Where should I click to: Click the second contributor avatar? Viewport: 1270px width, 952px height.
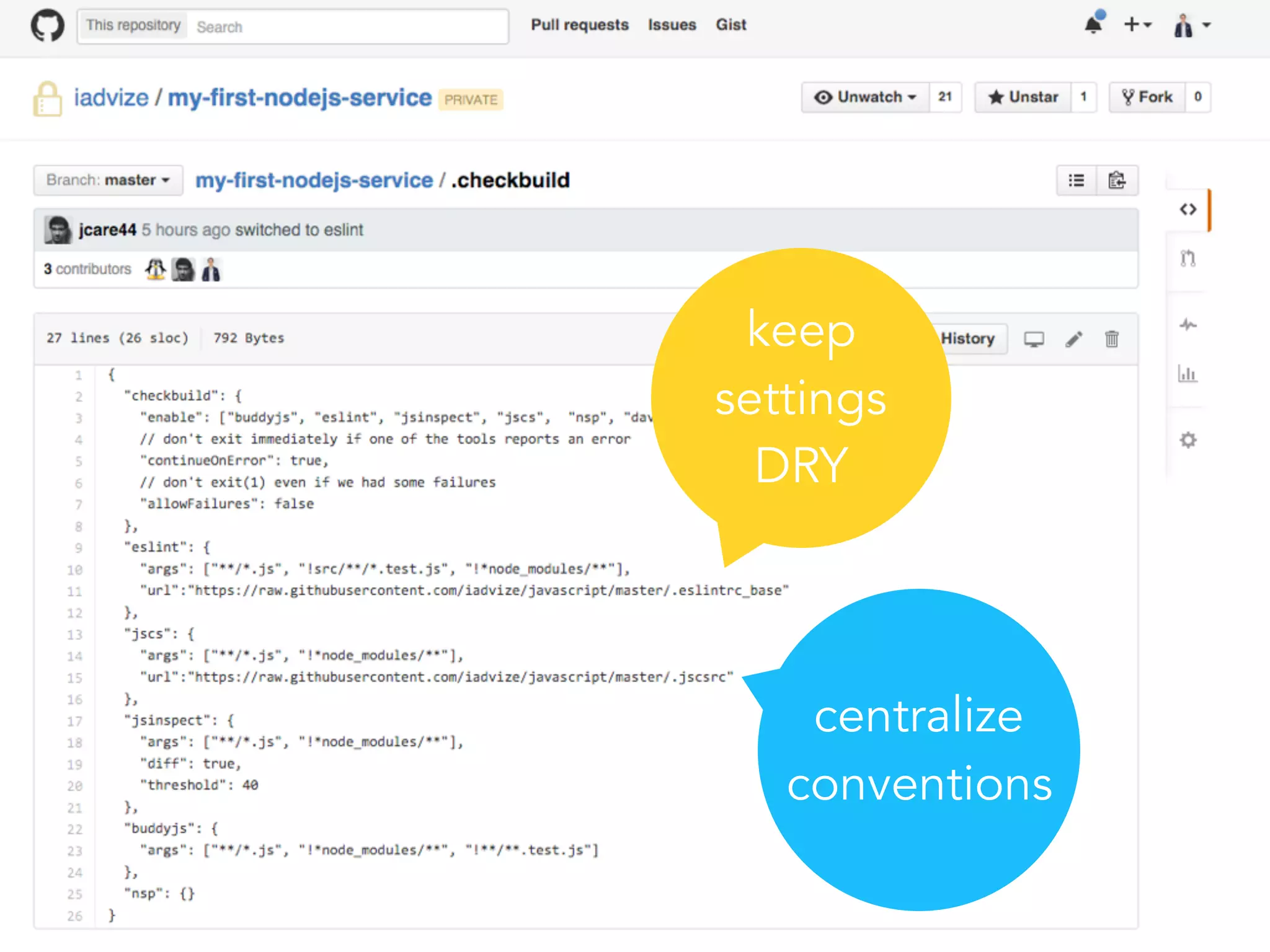(183, 270)
